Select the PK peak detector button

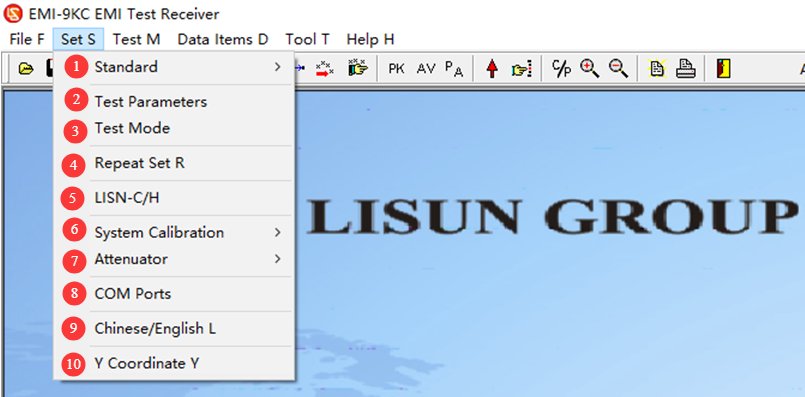pyautogui.click(x=396, y=68)
